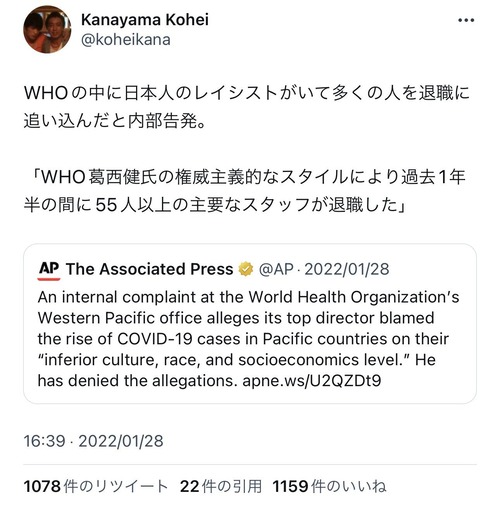Screen dimensions: 500x507
Task: Open the @koheikana handle
Action: (126, 40)
